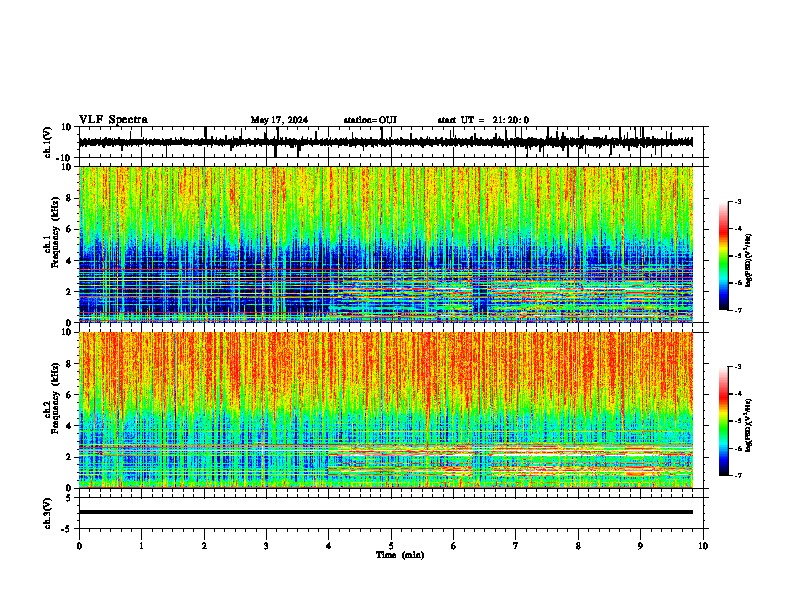Image resolution: width=792 pixels, height=612 pixels.
Task: Click time axis tick label "3"
Action: 266,546
